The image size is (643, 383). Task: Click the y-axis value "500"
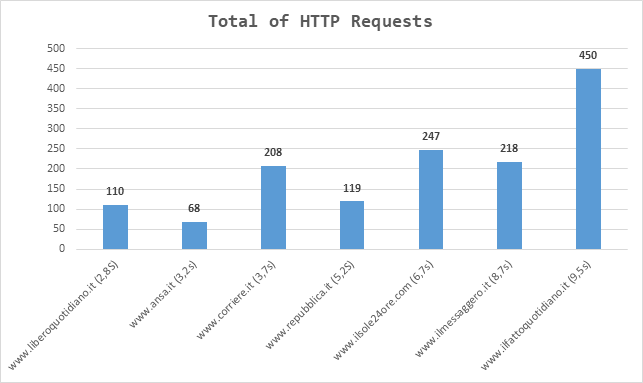(56, 48)
